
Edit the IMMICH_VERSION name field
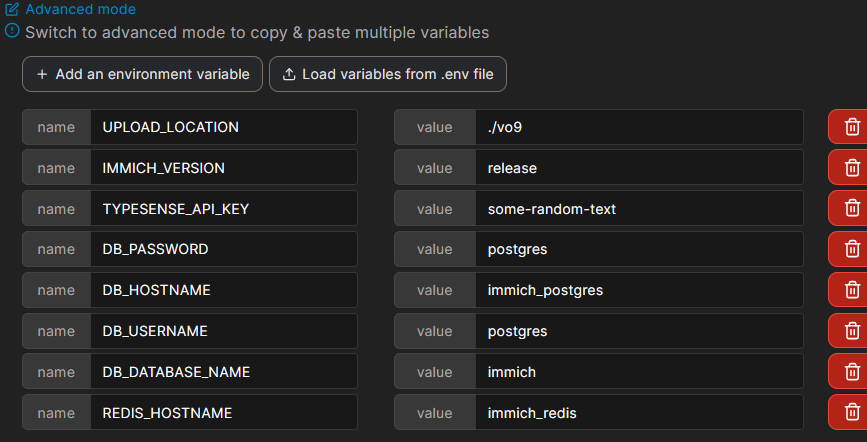pyautogui.click(x=224, y=167)
